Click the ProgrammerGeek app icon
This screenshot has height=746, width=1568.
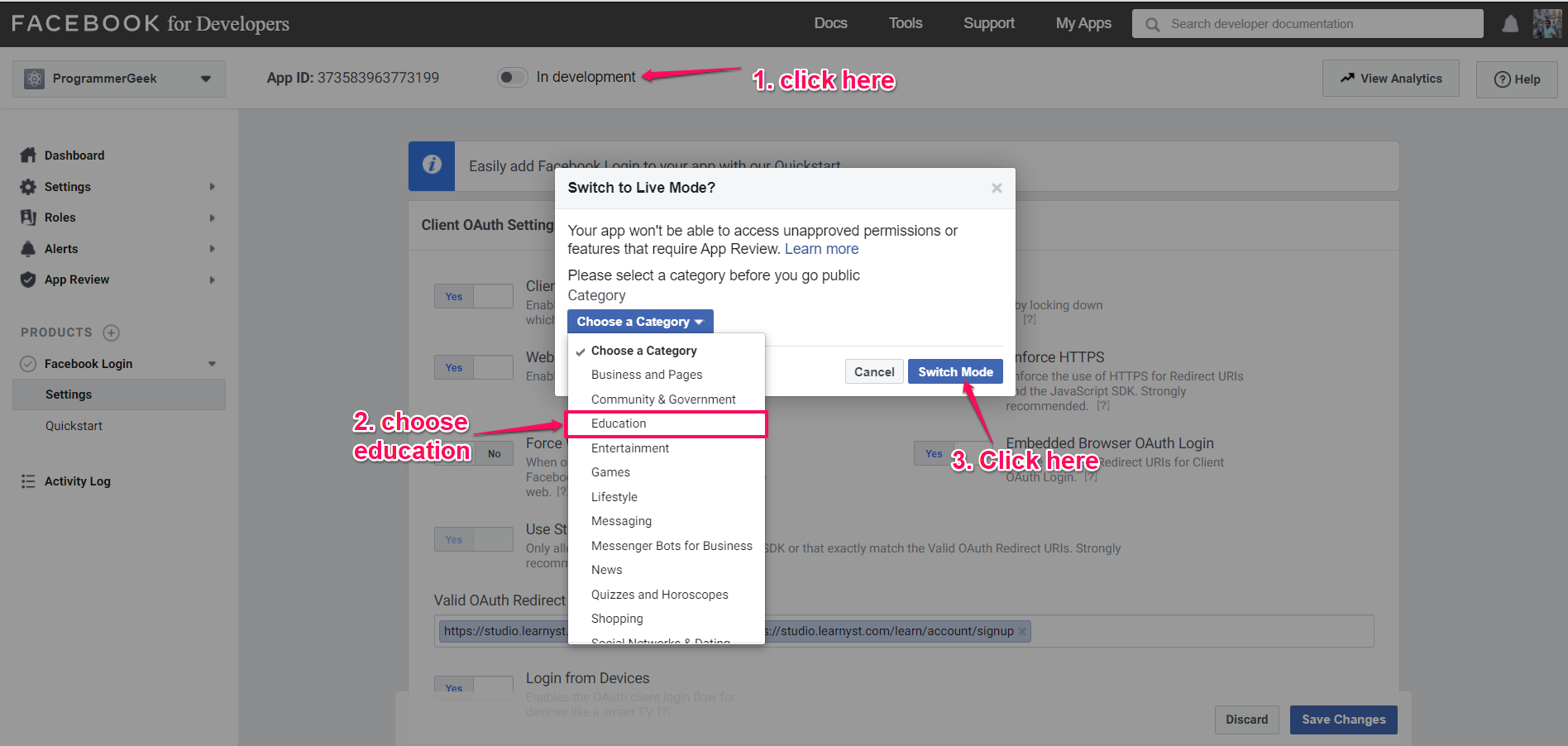(x=34, y=79)
